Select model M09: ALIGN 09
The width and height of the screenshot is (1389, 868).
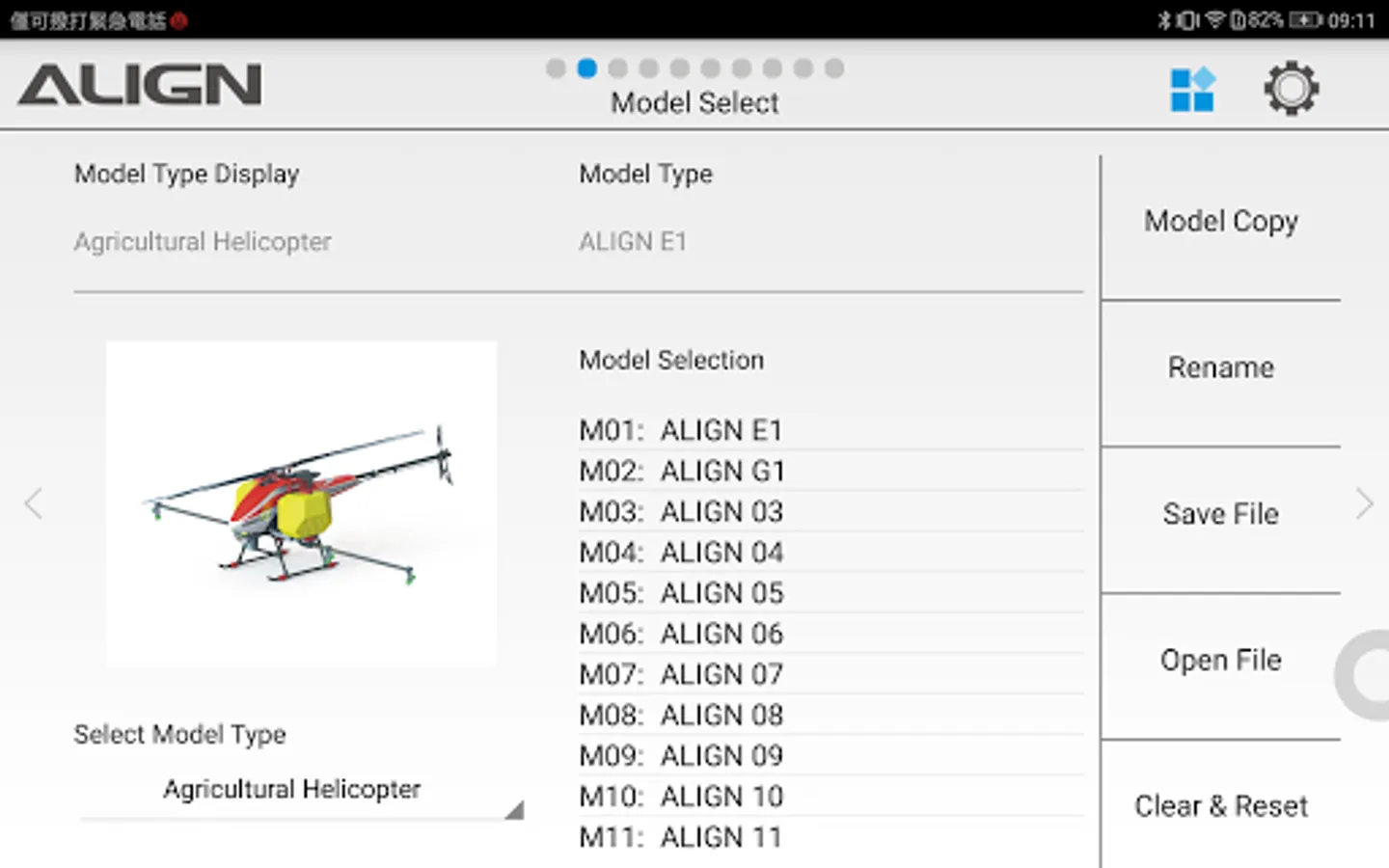point(831,755)
